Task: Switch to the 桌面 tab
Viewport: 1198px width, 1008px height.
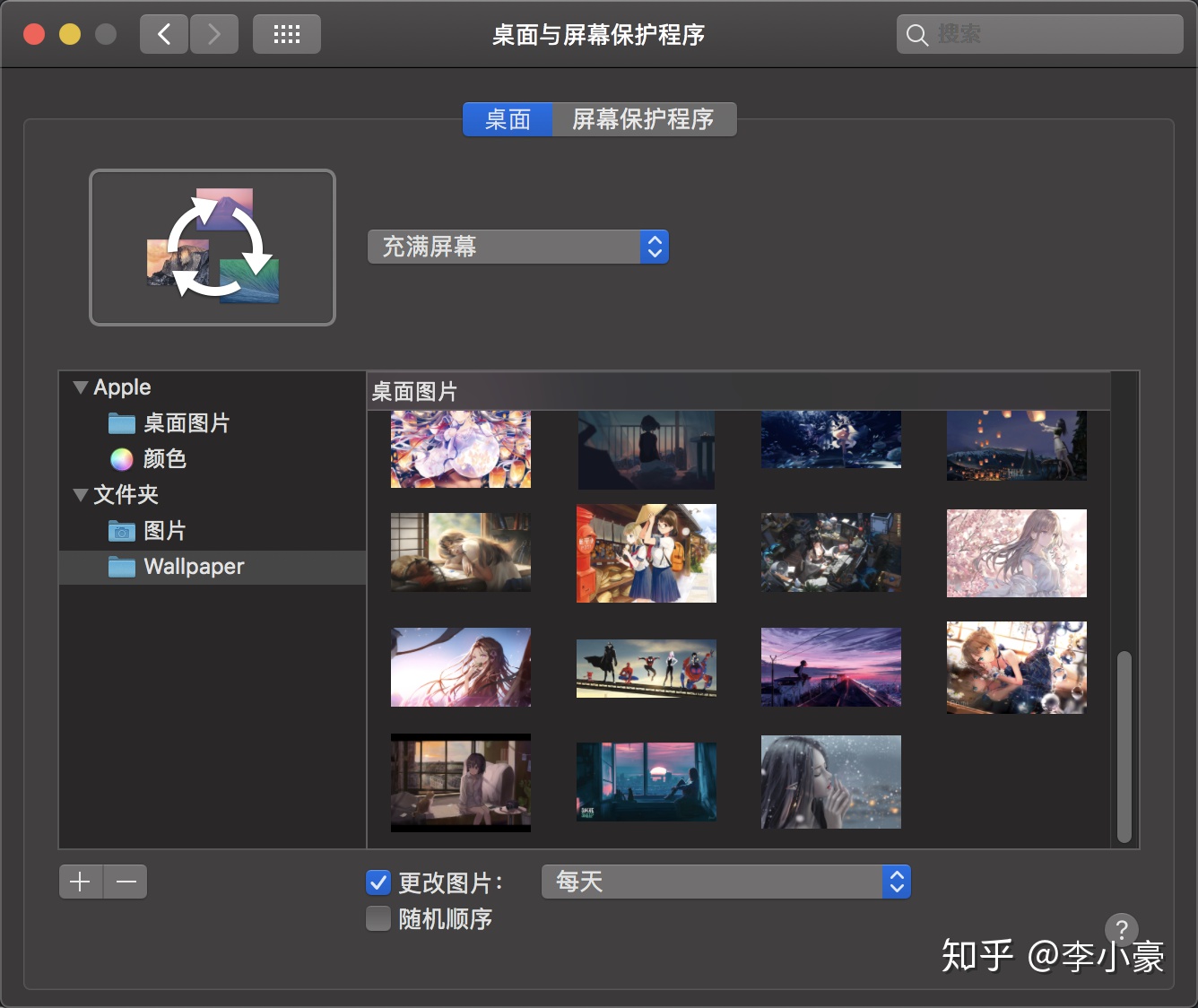Action: [508, 119]
